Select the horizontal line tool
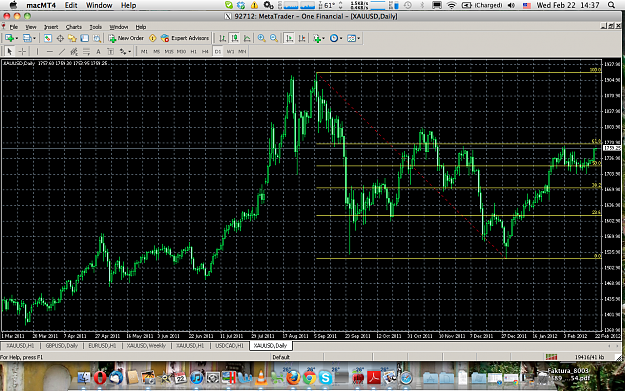Image resolution: width=625 pixels, height=391 pixels. [50, 51]
